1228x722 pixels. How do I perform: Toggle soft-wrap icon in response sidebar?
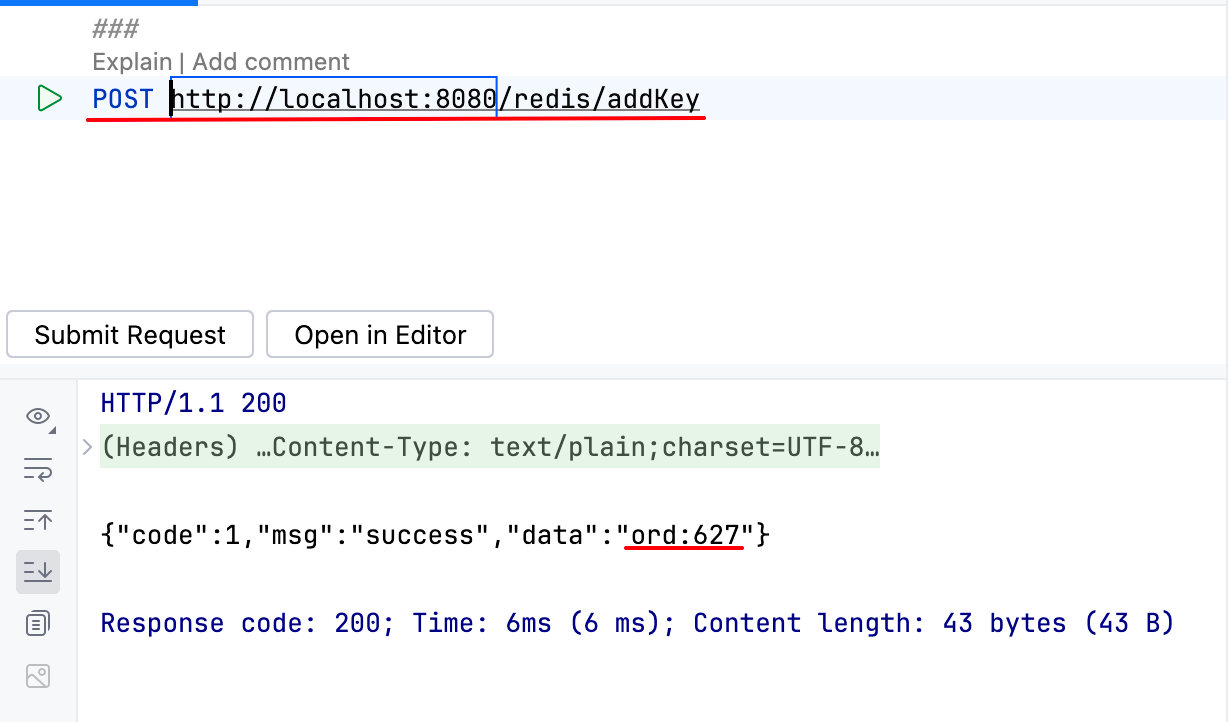[x=38, y=469]
